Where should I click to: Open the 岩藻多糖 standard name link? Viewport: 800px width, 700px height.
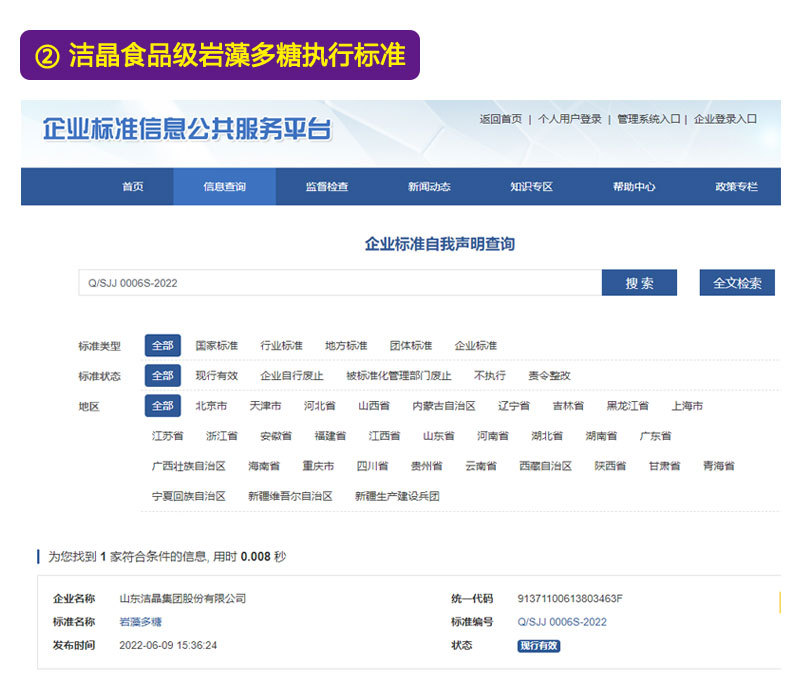tap(140, 622)
